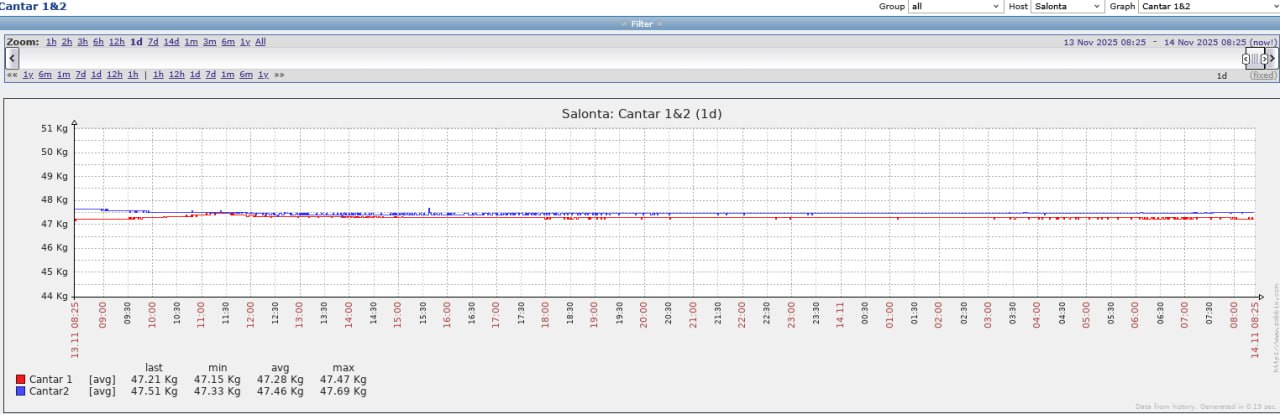Collapse the Filter bar
1280x414 pixels.
pyautogui.click(x=641, y=24)
